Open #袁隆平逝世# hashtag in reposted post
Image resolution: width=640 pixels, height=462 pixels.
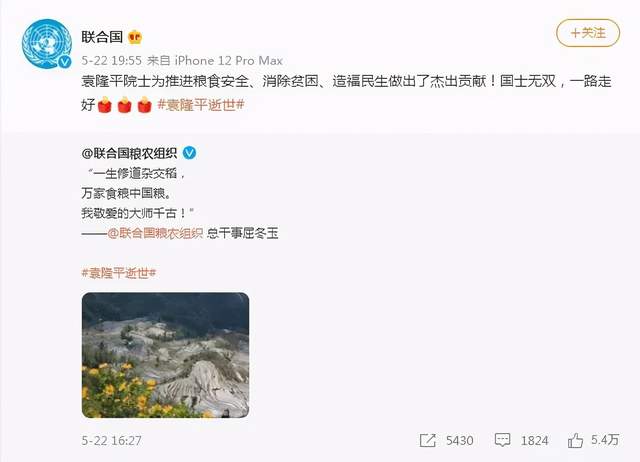coord(119,273)
